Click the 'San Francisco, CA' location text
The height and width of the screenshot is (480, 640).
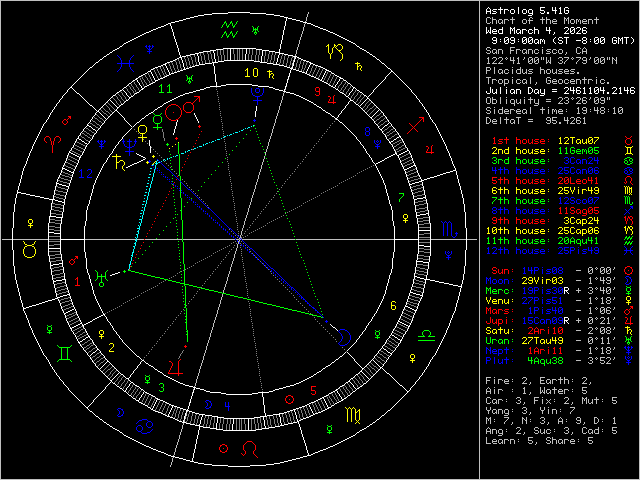point(536,51)
